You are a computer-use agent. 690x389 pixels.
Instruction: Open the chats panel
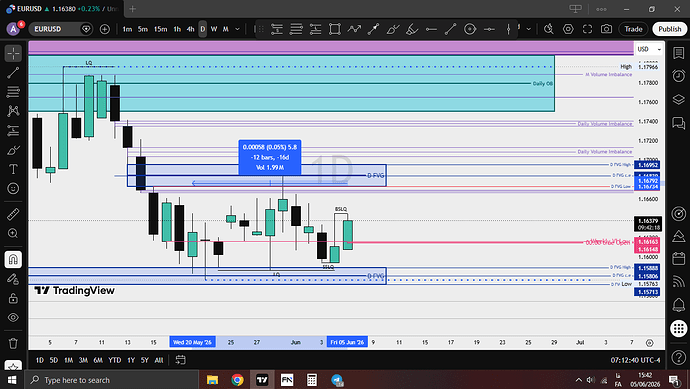click(x=679, y=123)
